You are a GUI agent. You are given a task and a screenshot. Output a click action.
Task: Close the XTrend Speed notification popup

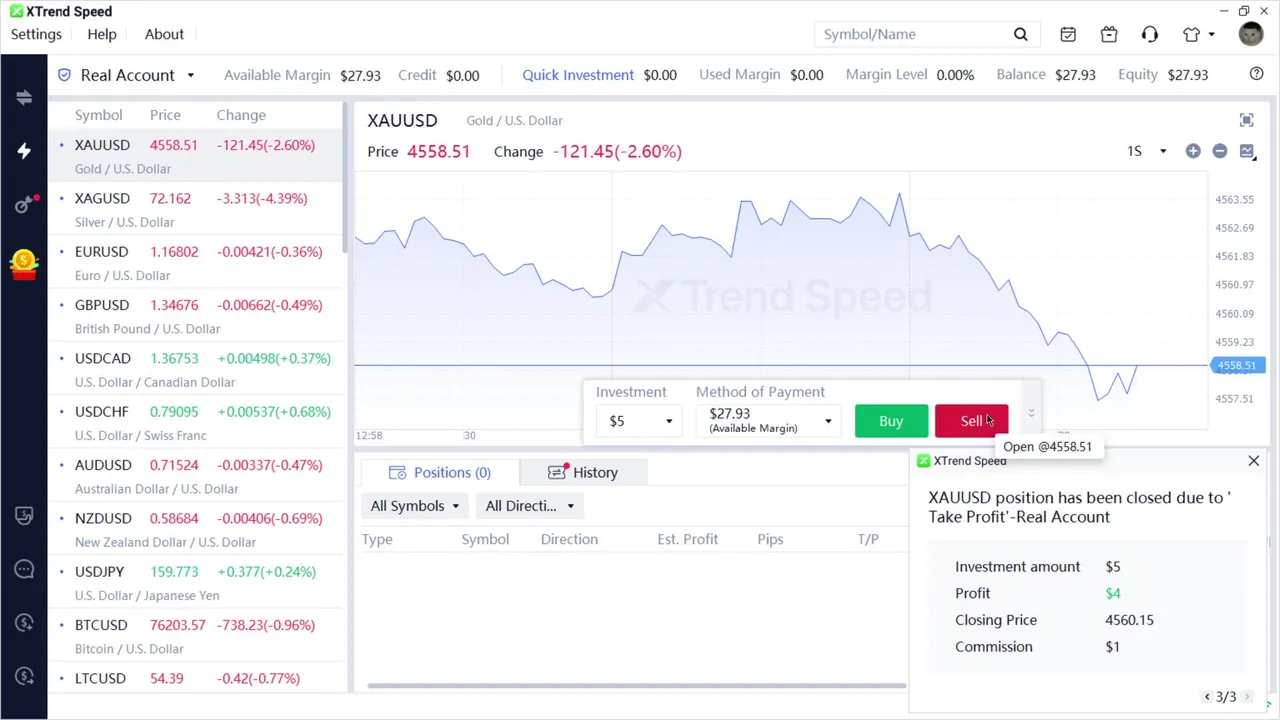click(x=1253, y=461)
